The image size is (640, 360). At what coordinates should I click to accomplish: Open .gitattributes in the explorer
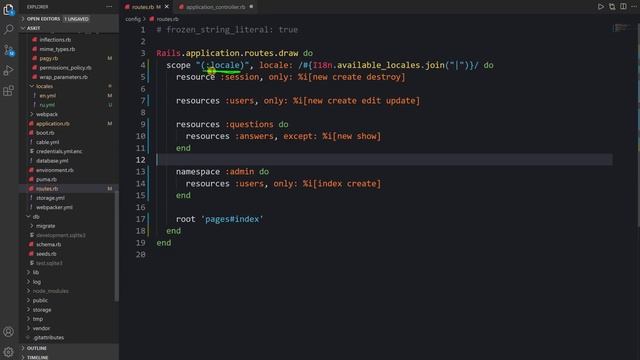click(48, 338)
